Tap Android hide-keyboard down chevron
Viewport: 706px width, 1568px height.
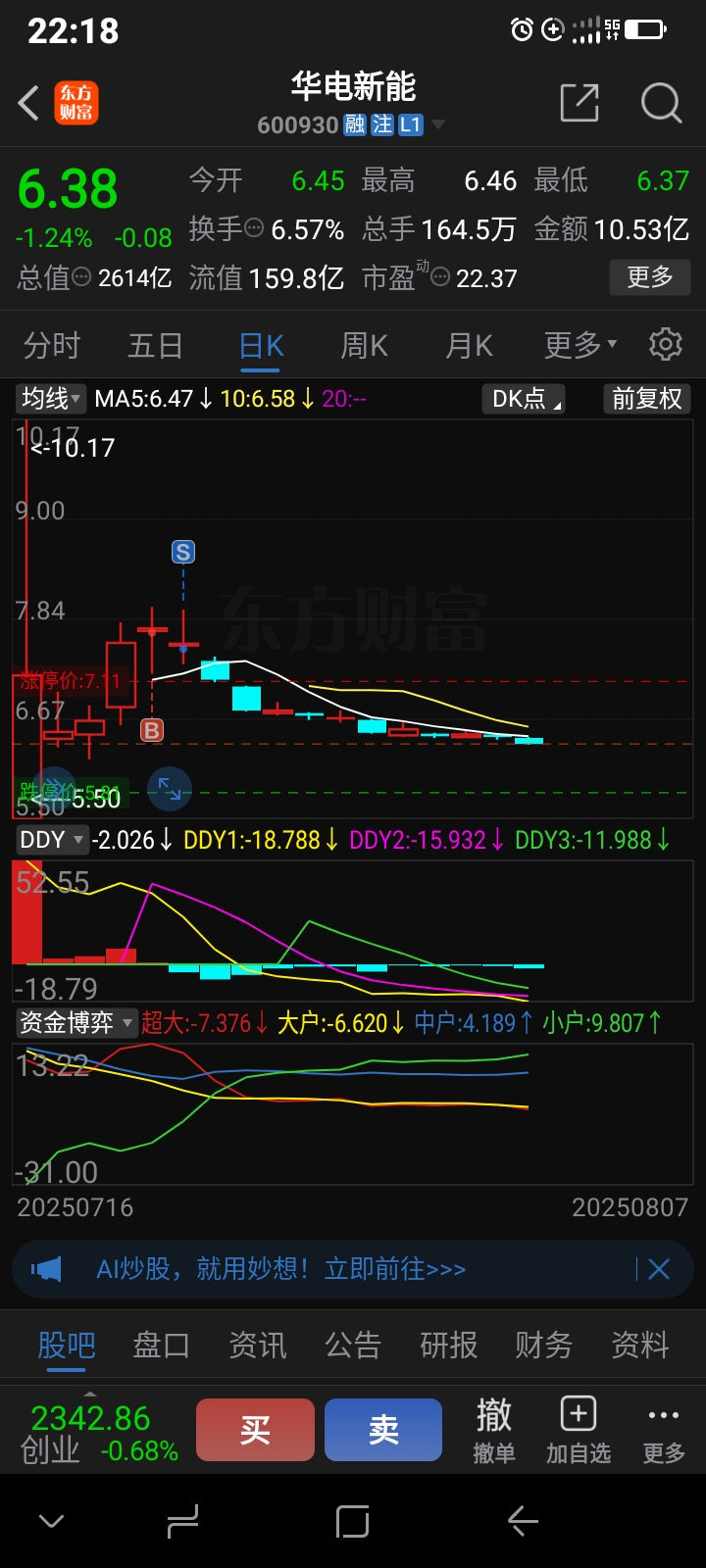coord(51,1522)
